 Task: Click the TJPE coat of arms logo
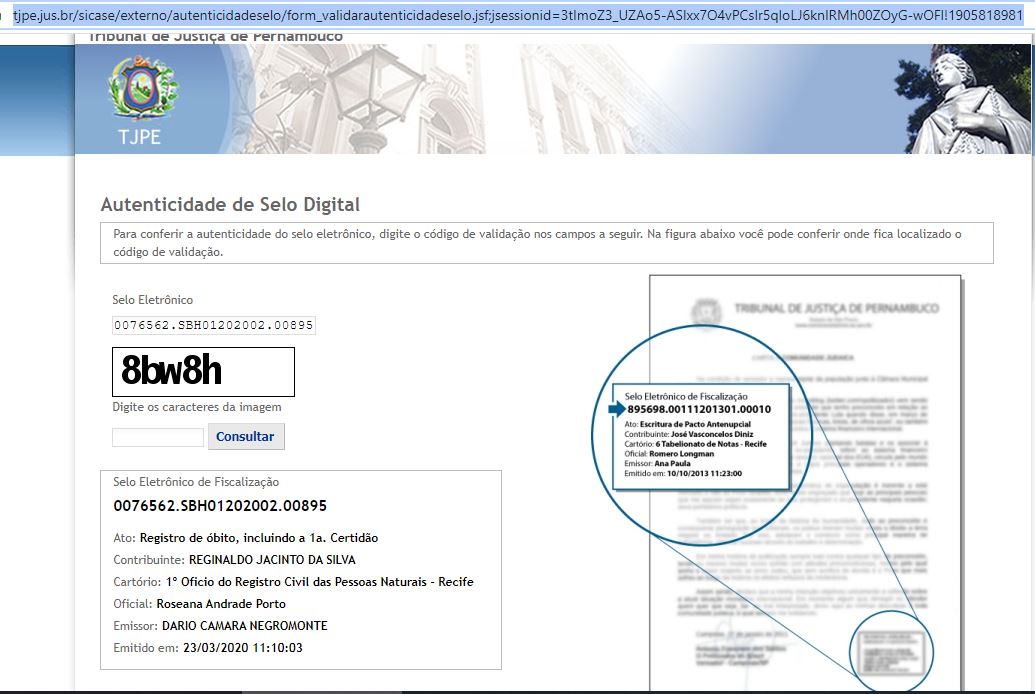pyautogui.click(x=143, y=88)
